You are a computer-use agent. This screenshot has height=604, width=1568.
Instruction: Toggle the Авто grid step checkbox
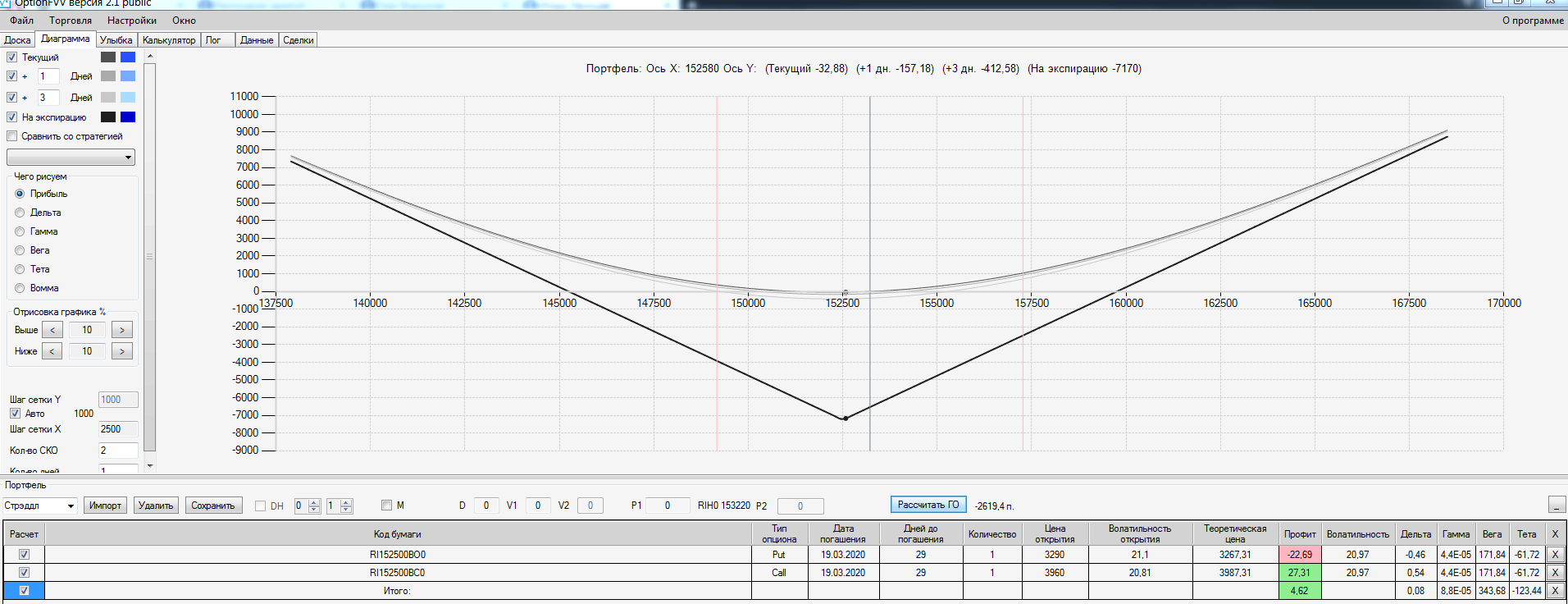(x=15, y=414)
